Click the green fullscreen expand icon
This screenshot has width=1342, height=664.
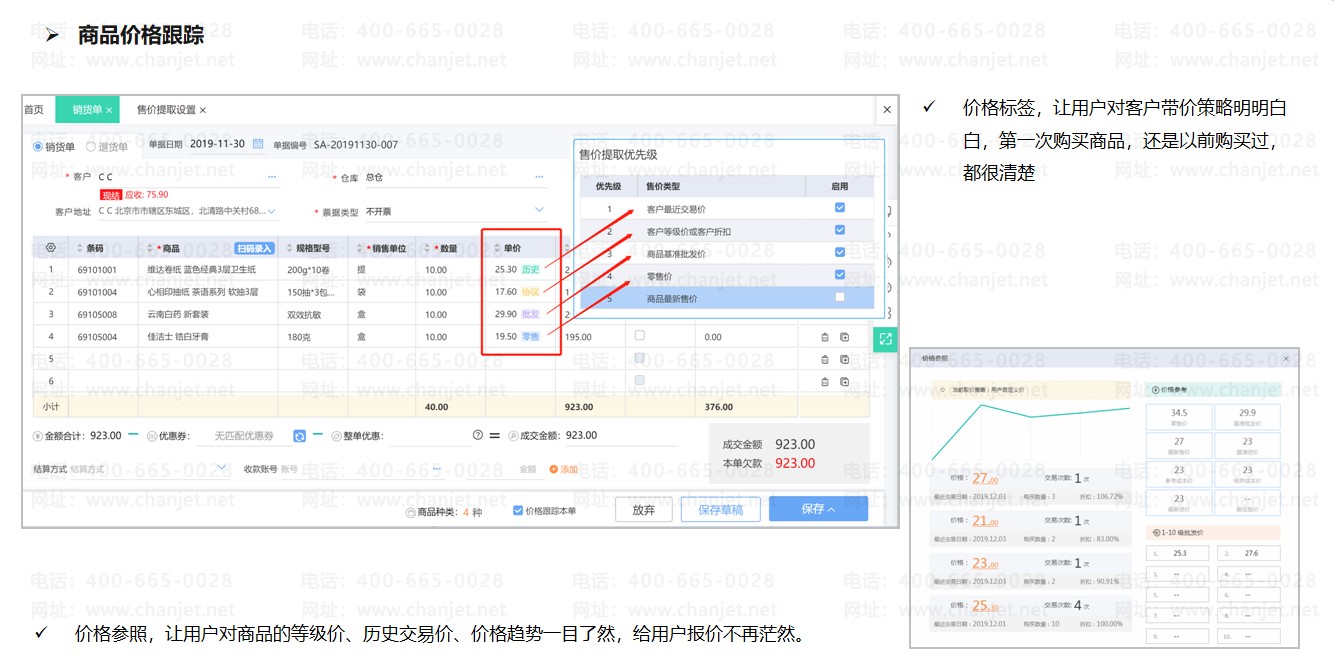click(x=885, y=339)
